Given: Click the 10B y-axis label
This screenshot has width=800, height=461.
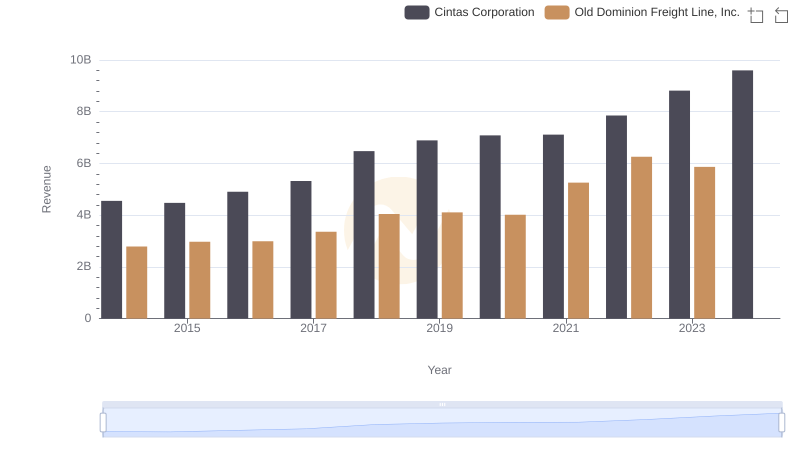Looking at the screenshot, I should coord(81,60).
